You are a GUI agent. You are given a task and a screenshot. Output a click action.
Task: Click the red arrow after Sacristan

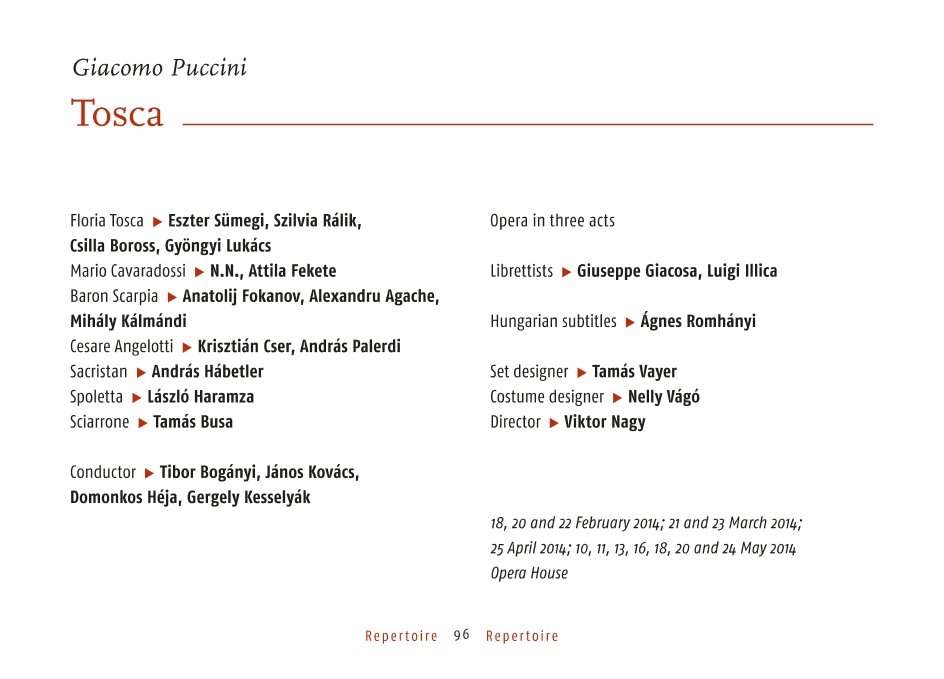141,373
